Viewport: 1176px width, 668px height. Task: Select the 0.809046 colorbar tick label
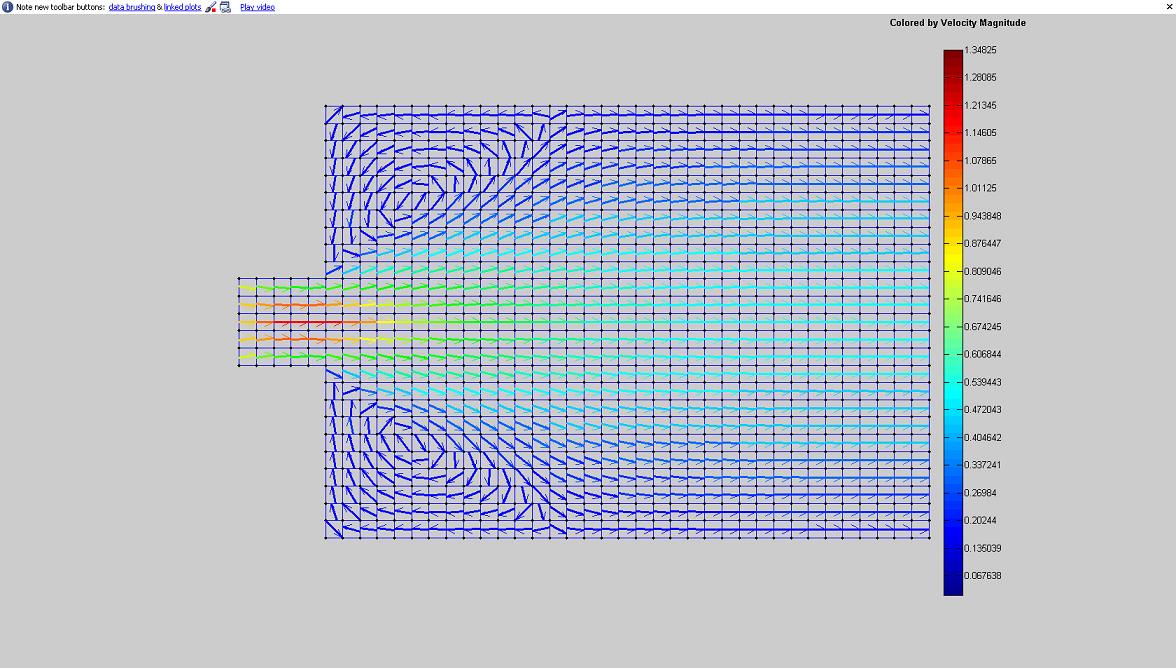(982, 271)
